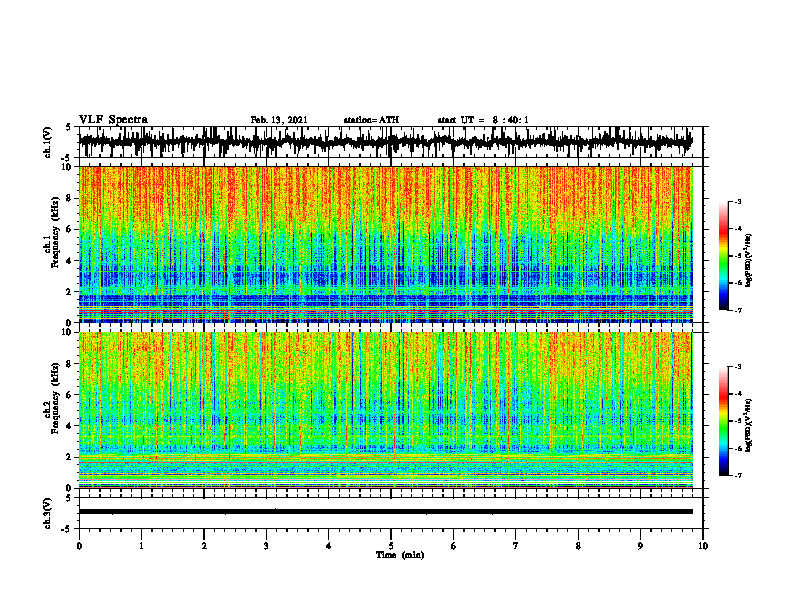
Task: Click the "-7" label on ch.2 color bar
Action: tap(738, 475)
